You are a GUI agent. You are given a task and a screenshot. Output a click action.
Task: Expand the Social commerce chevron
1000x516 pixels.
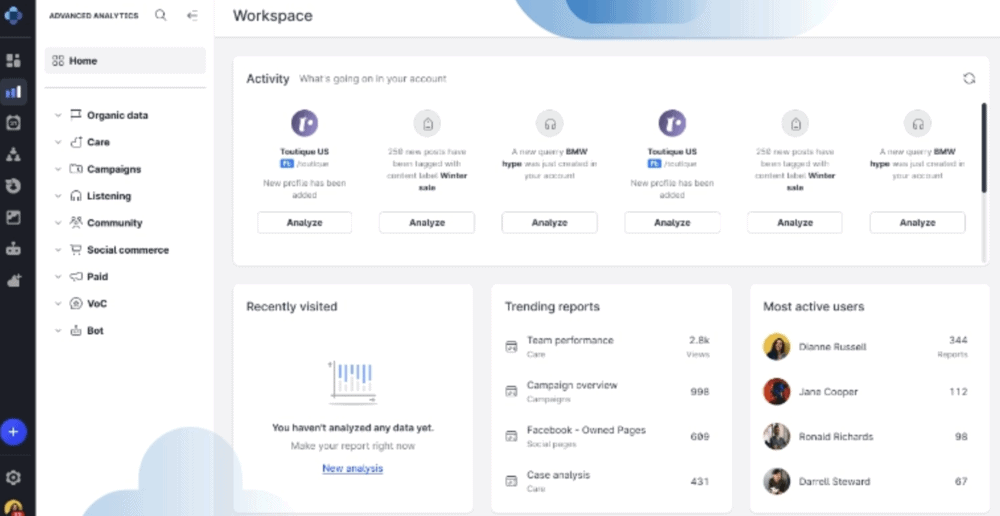tap(58, 250)
